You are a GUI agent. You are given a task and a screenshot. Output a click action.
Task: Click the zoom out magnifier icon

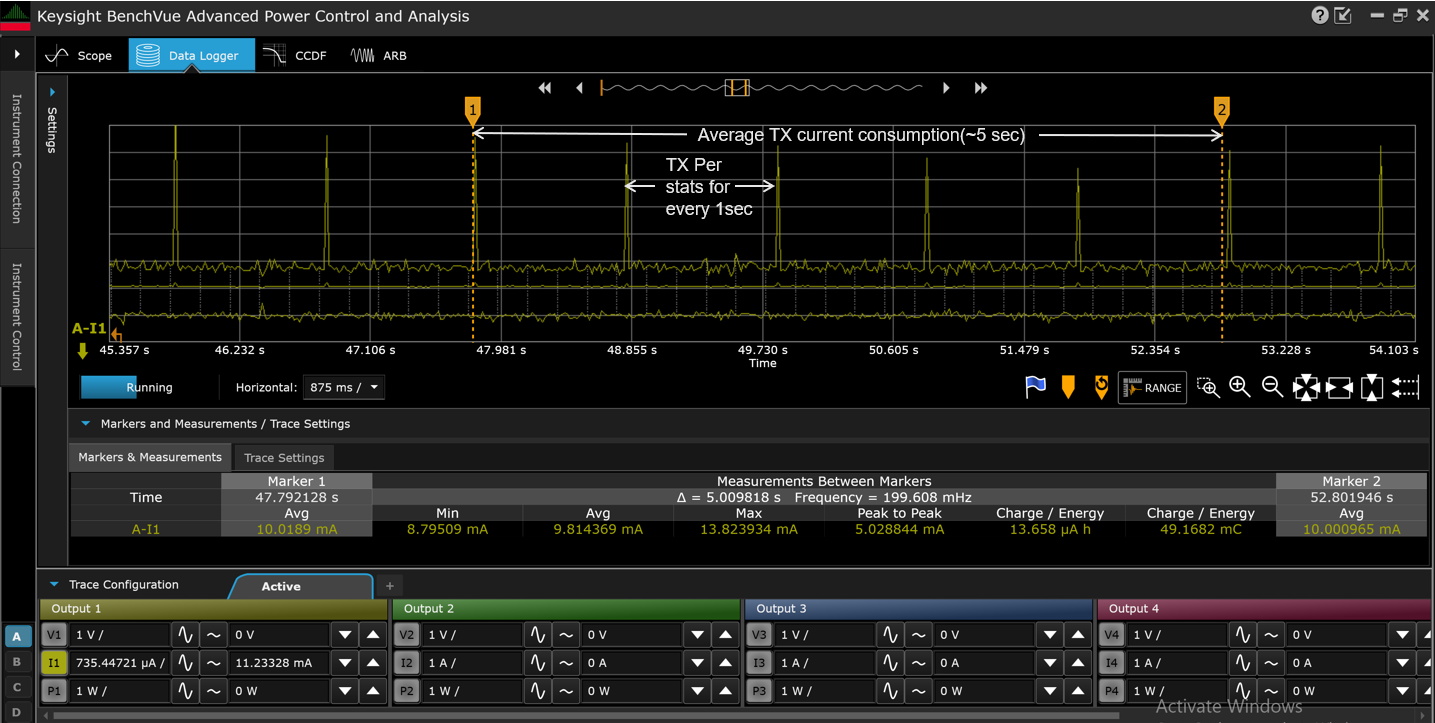point(1272,387)
